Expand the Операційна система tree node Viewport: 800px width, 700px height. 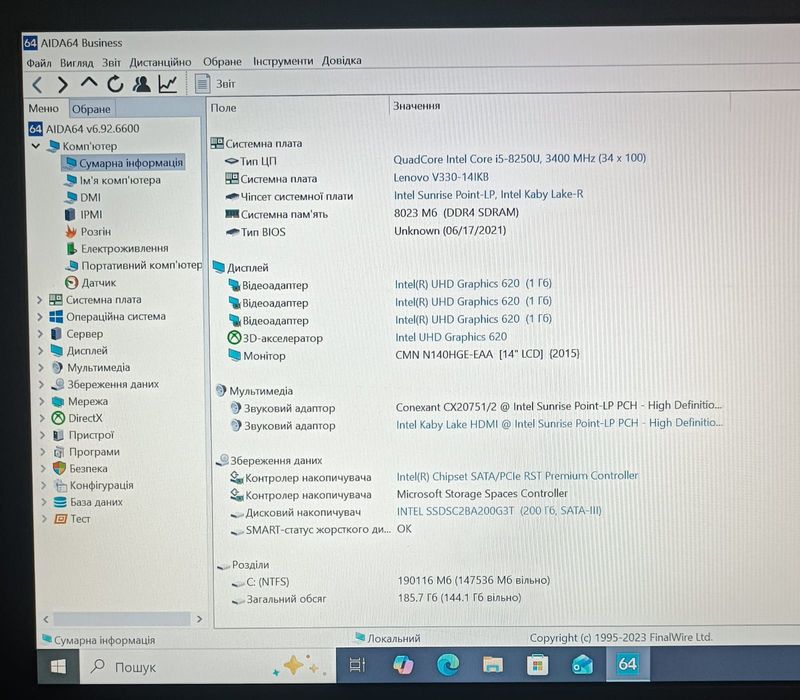[x=40, y=317]
